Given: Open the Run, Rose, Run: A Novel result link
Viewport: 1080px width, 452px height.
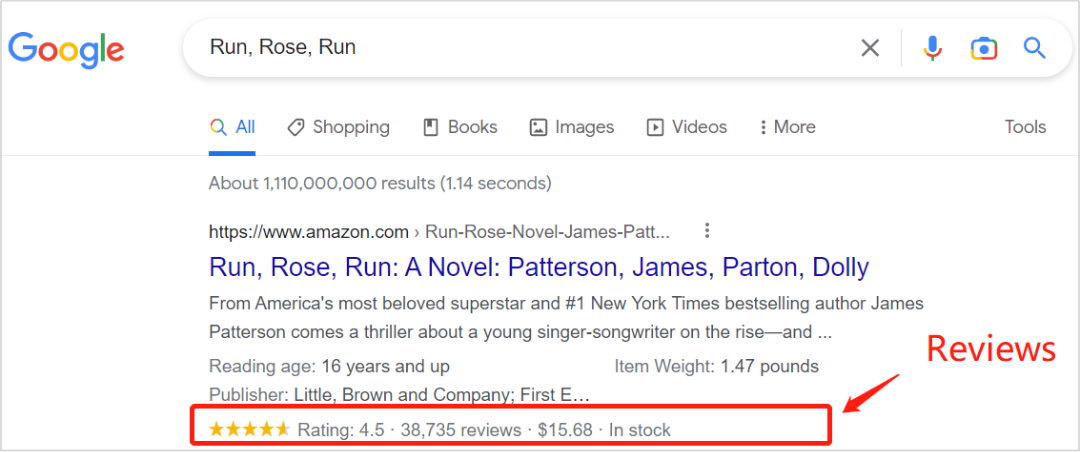Looking at the screenshot, I should (x=538, y=267).
